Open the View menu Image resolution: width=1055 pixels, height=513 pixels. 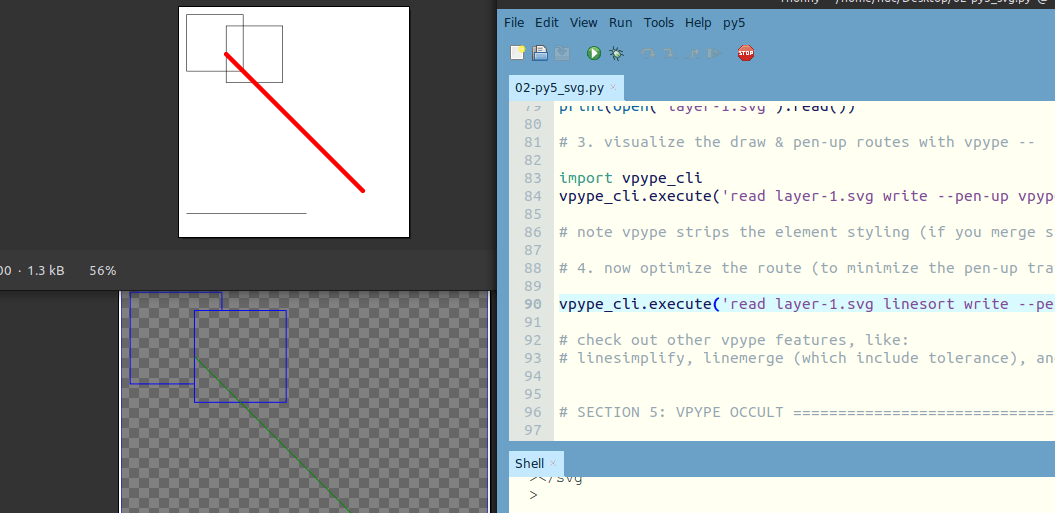[583, 22]
